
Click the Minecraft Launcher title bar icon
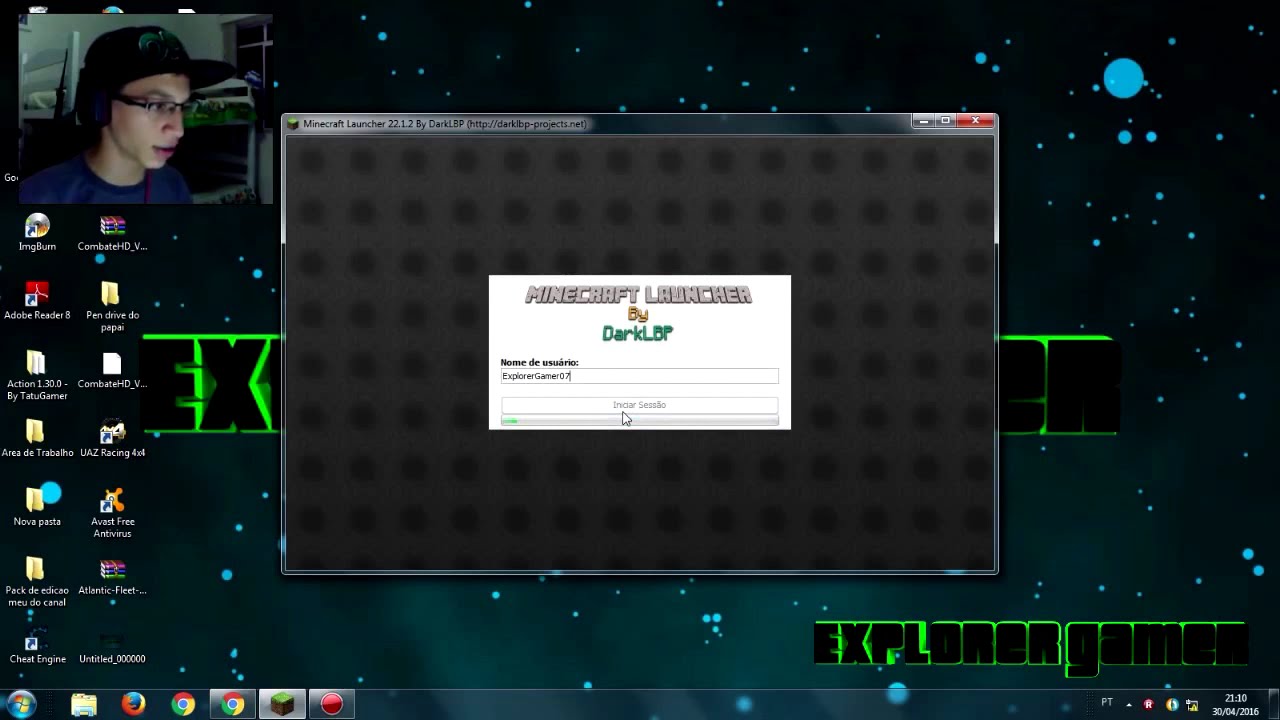[293, 124]
